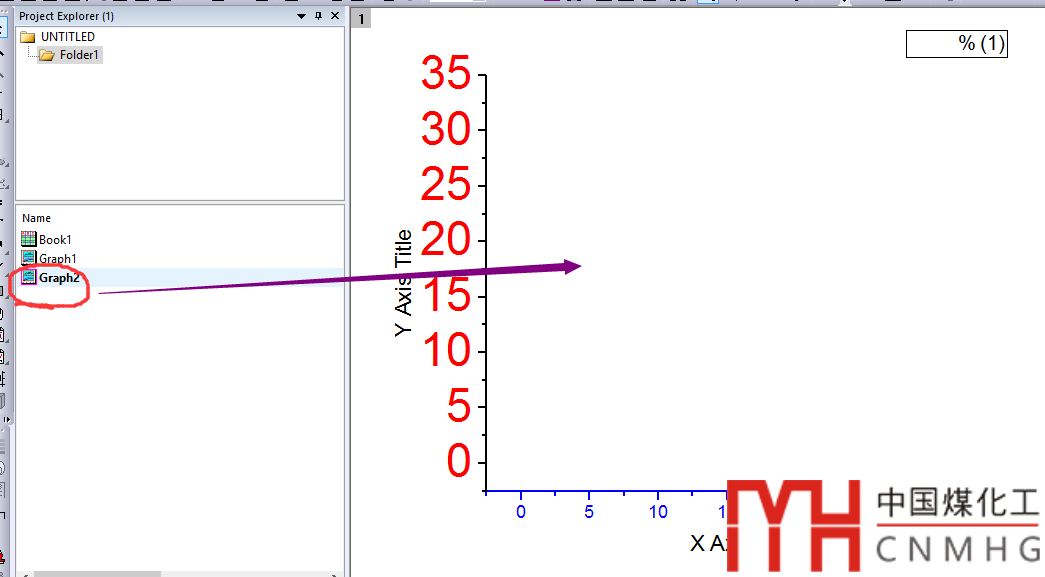This screenshot has height=577, width=1045.
Task: Click the blue X tick label 5
Action: pos(588,512)
